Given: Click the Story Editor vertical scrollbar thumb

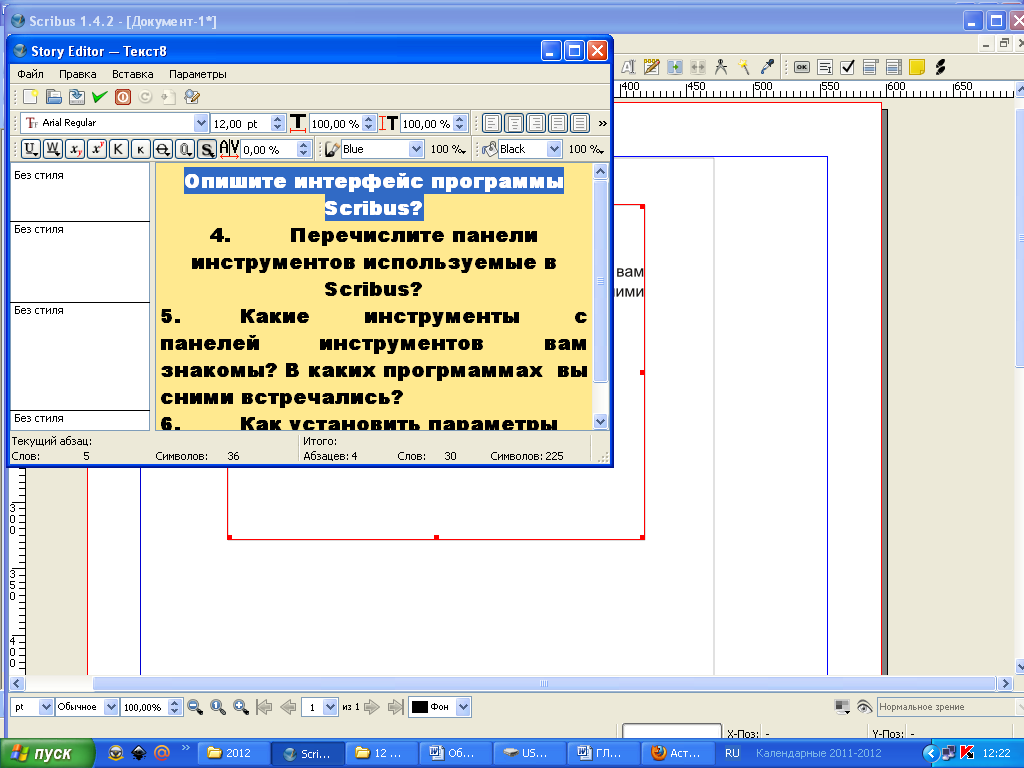Looking at the screenshot, I should 601,281.
